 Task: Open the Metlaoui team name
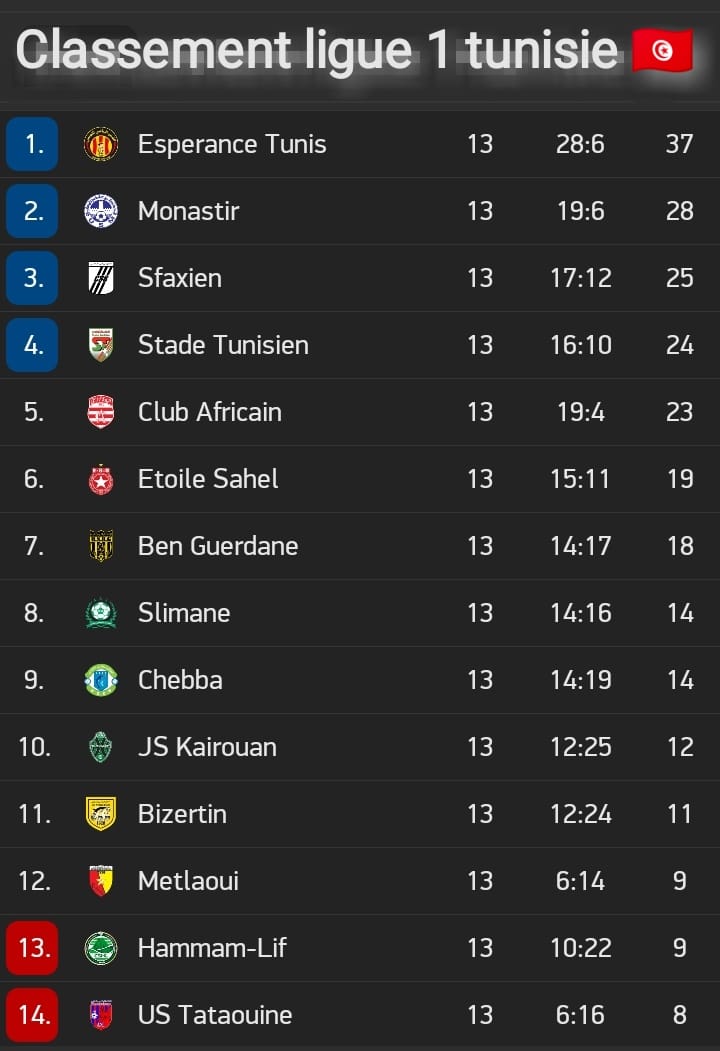(x=188, y=881)
